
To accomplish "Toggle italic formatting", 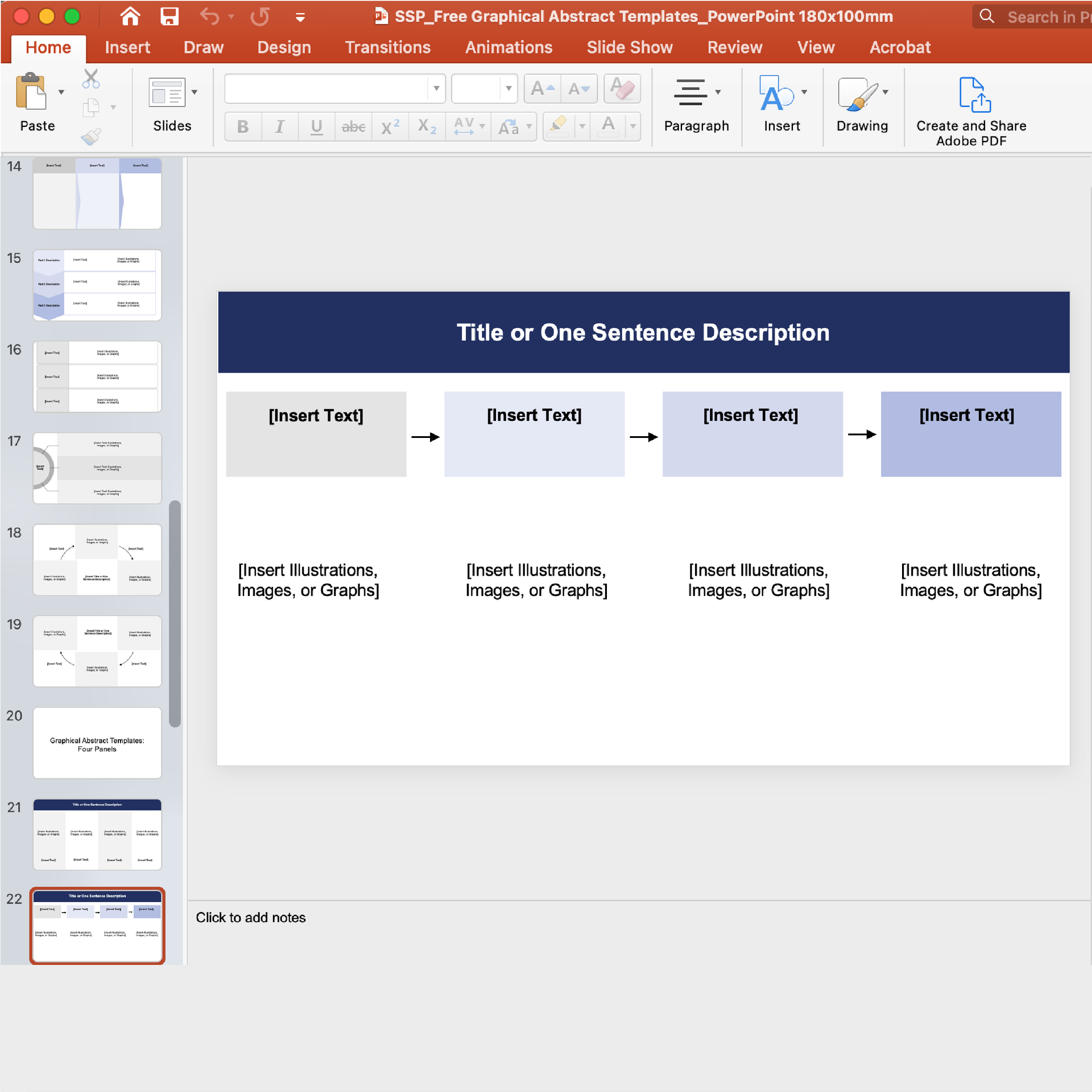I will 279,126.
